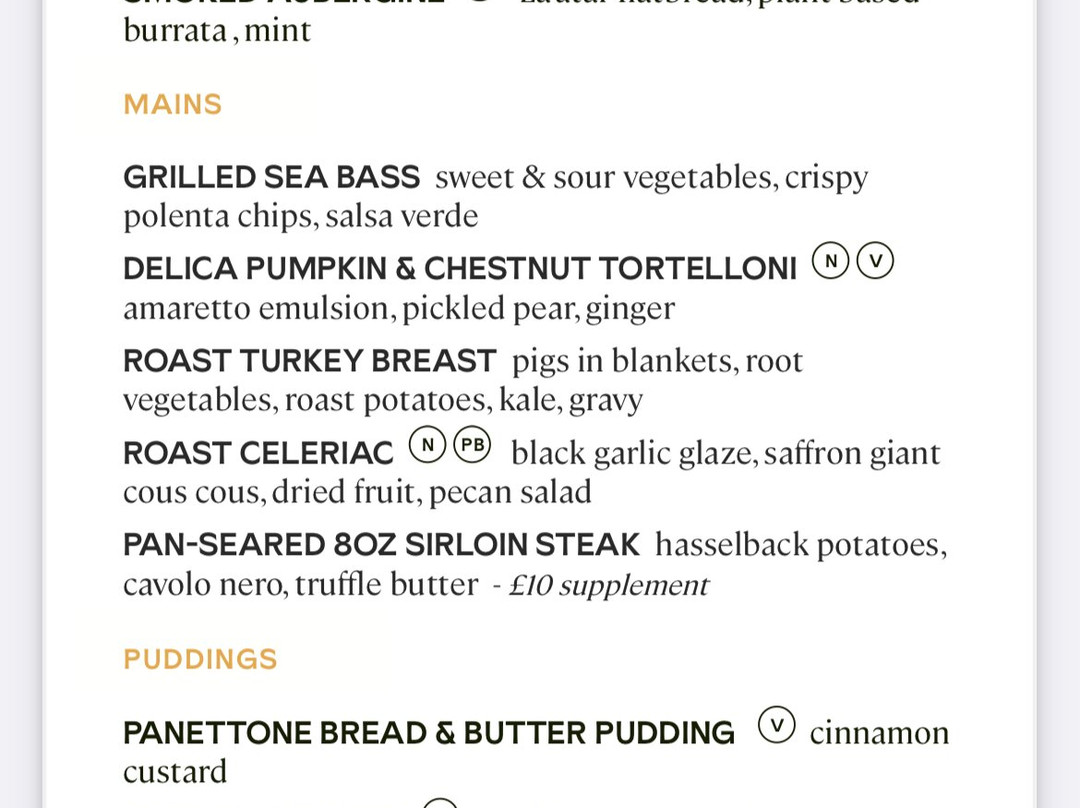Click the N icon beside Tortelloni

(x=830, y=261)
